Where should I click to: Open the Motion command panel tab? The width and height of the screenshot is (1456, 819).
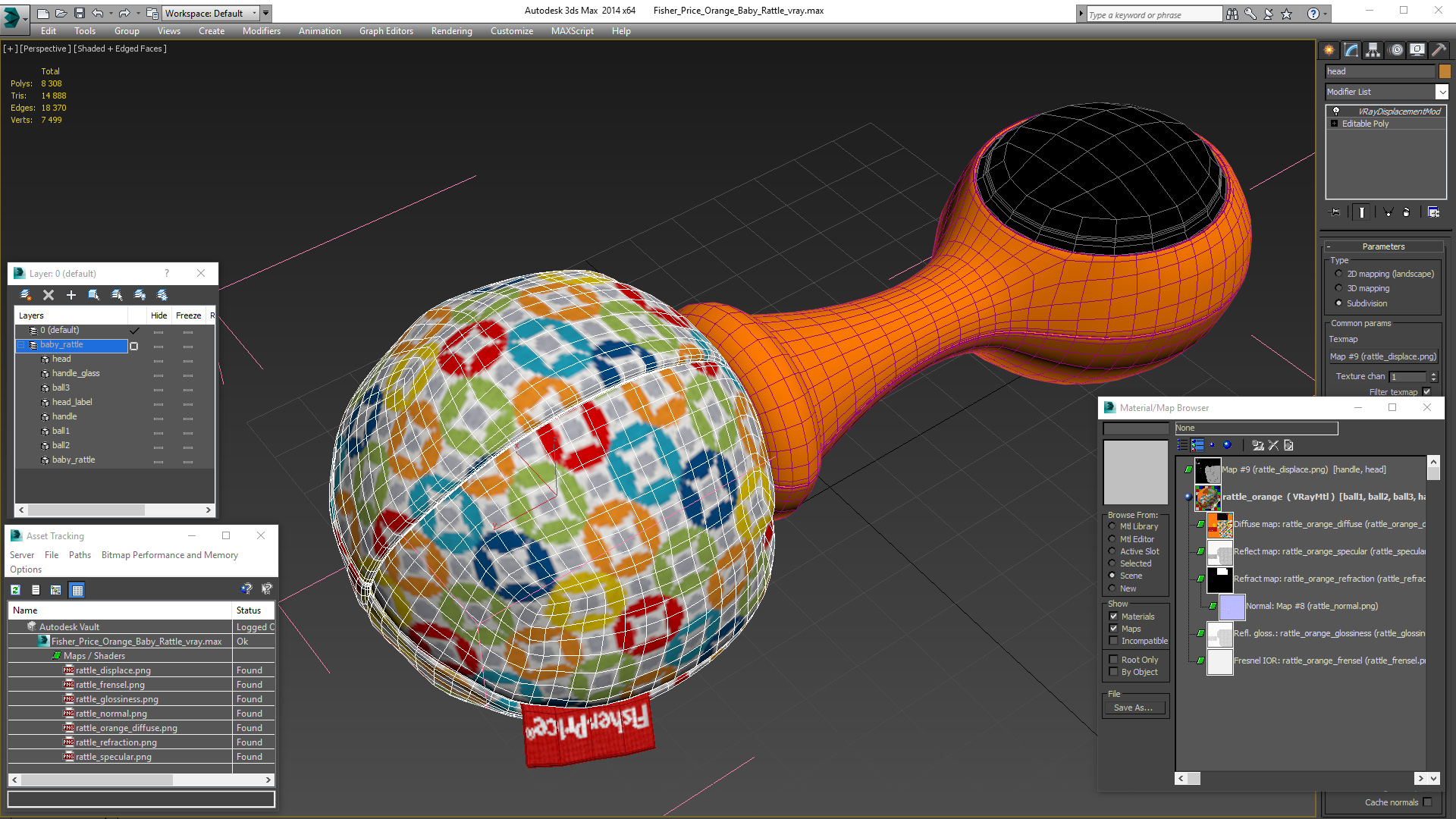[x=1396, y=50]
